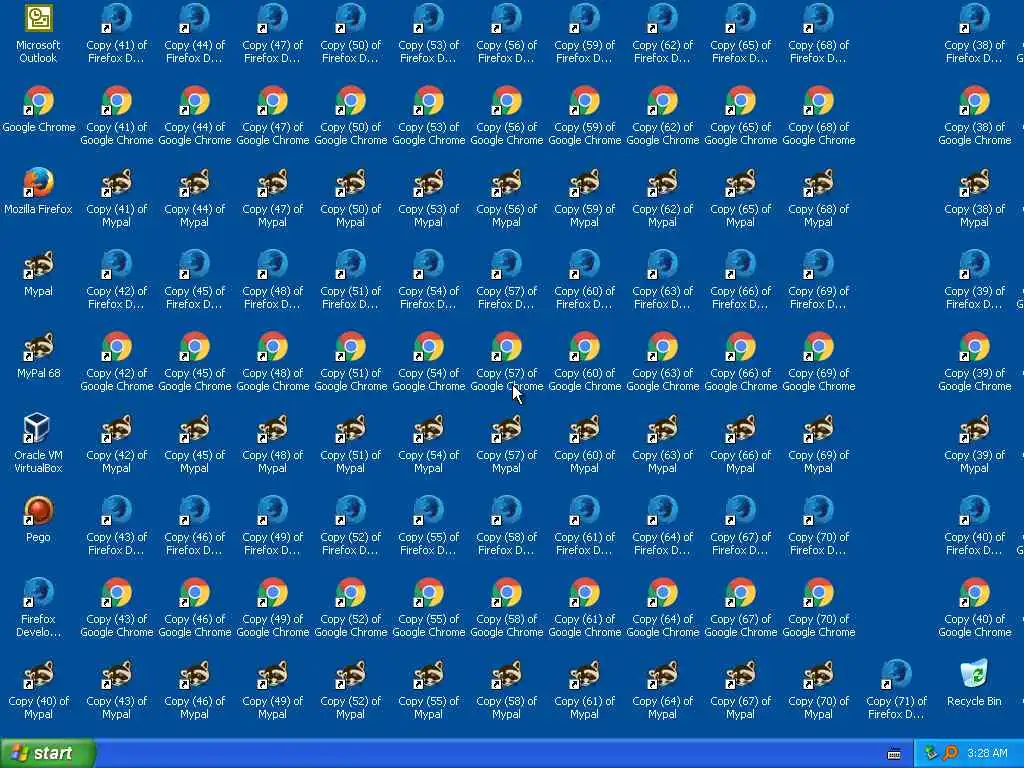
Task: Select Copy (41) of Google Chrome icon
Action: click(x=116, y=101)
